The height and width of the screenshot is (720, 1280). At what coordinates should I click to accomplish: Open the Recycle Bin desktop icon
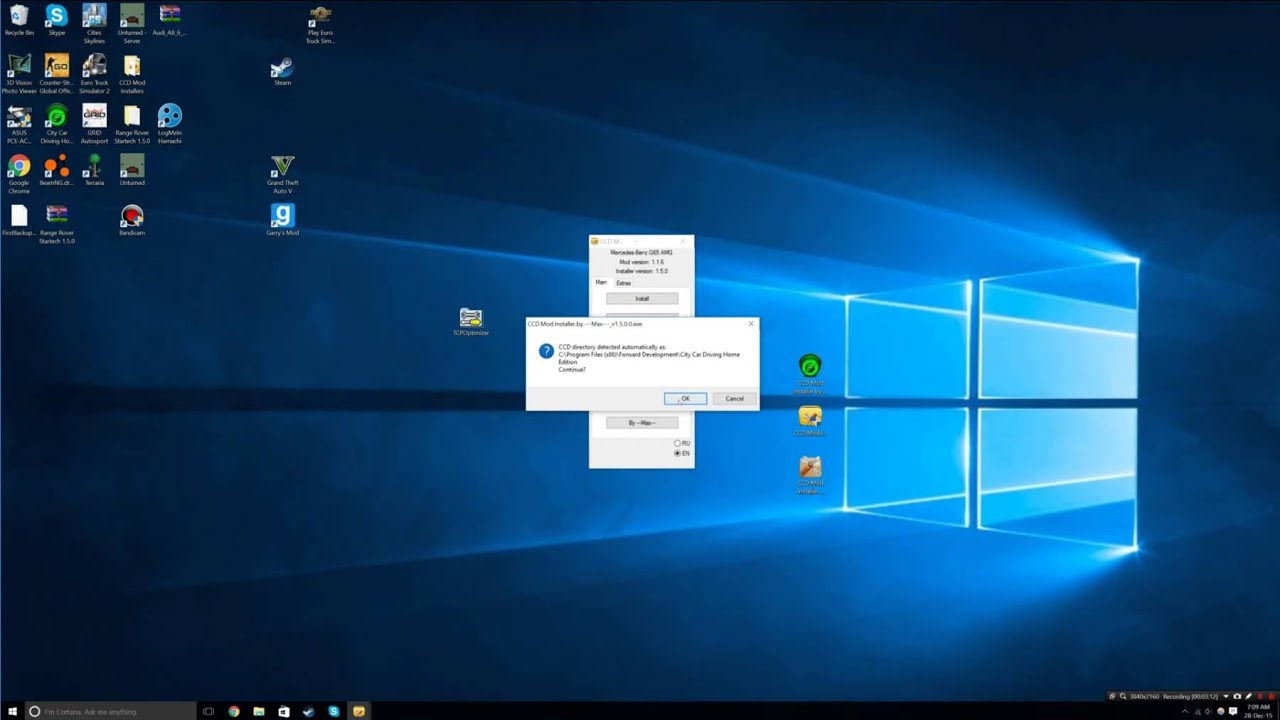tap(19, 20)
